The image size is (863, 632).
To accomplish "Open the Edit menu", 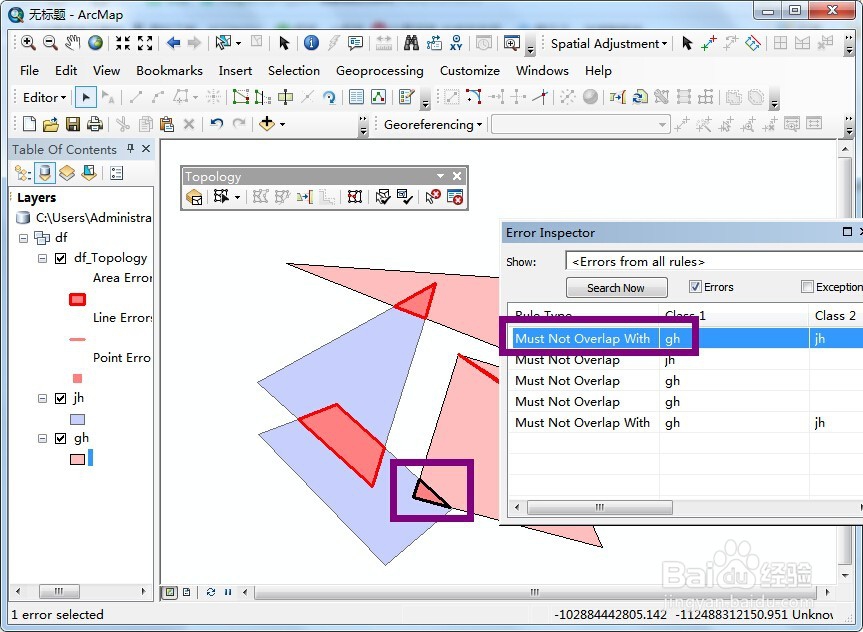I will (66, 70).
